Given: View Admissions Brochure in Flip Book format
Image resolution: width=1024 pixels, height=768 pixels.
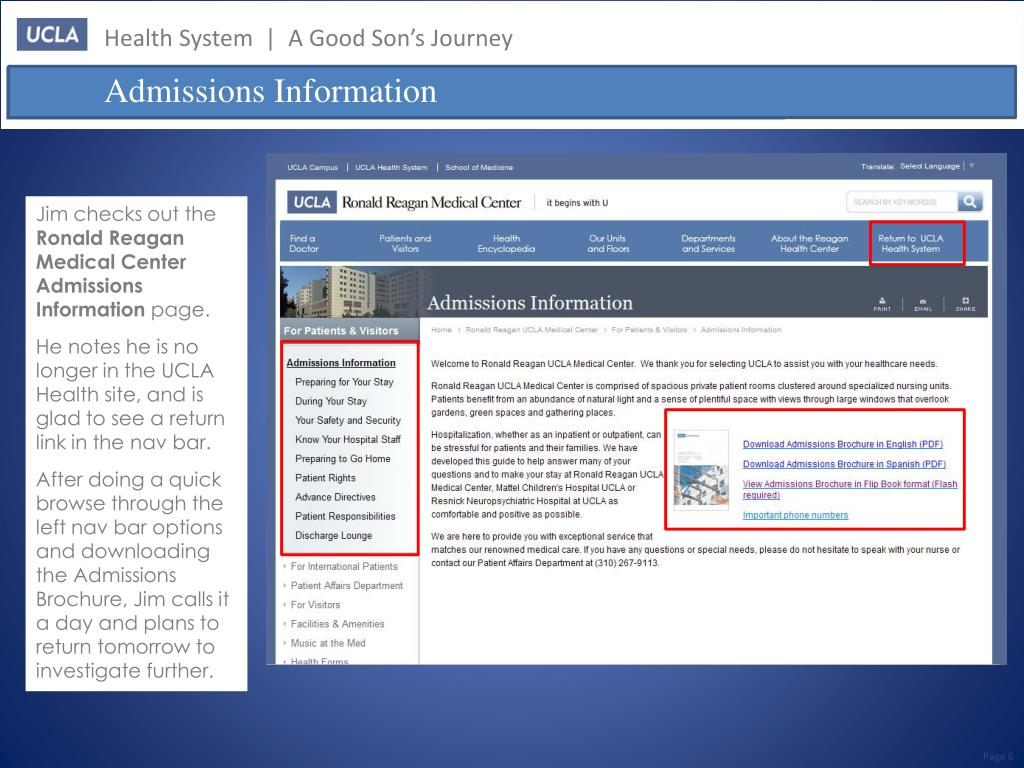Looking at the screenshot, I should (850, 489).
